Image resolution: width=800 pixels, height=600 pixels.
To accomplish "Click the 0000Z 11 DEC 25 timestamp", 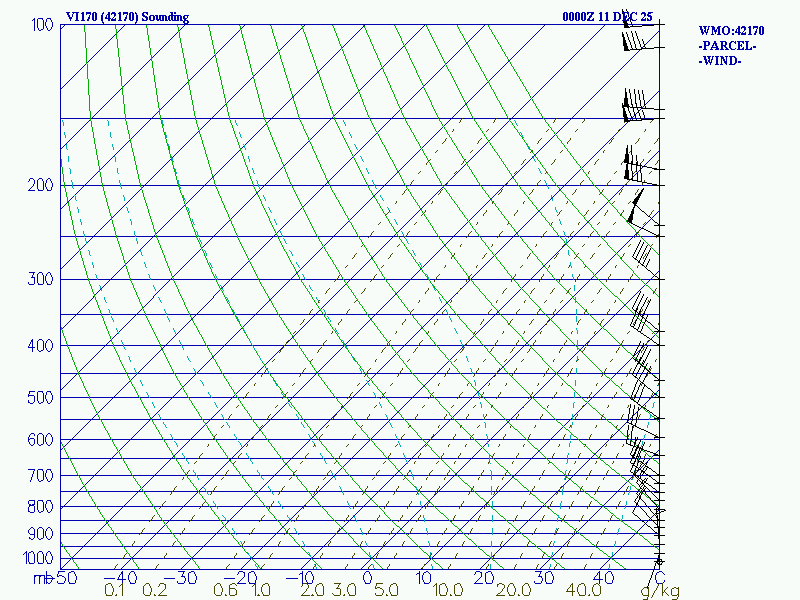I will 607,17.
